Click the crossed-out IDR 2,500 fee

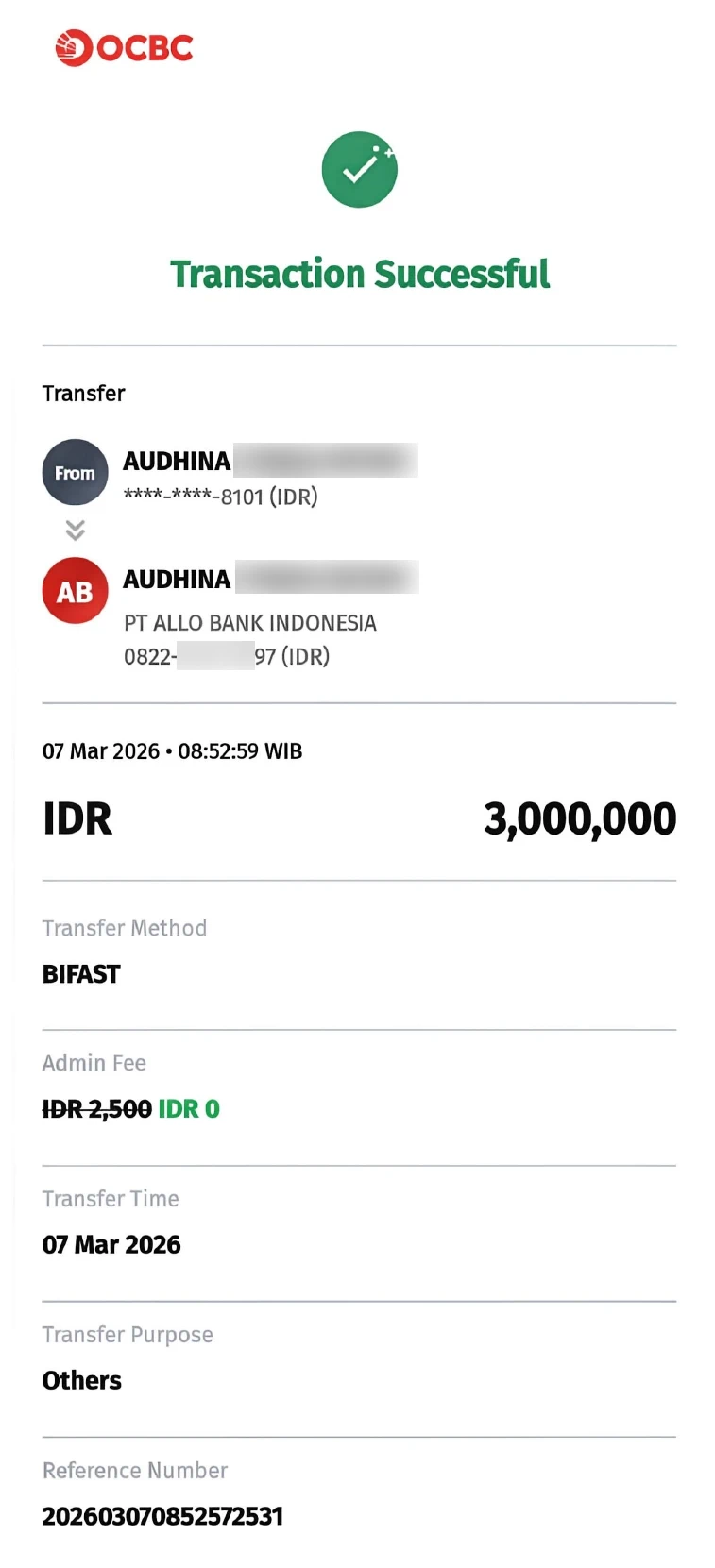pos(96,1109)
